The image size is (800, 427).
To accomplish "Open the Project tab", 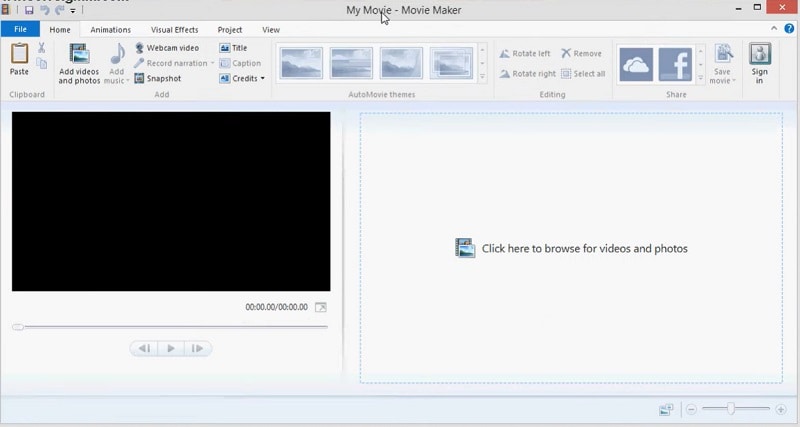I will click(230, 30).
